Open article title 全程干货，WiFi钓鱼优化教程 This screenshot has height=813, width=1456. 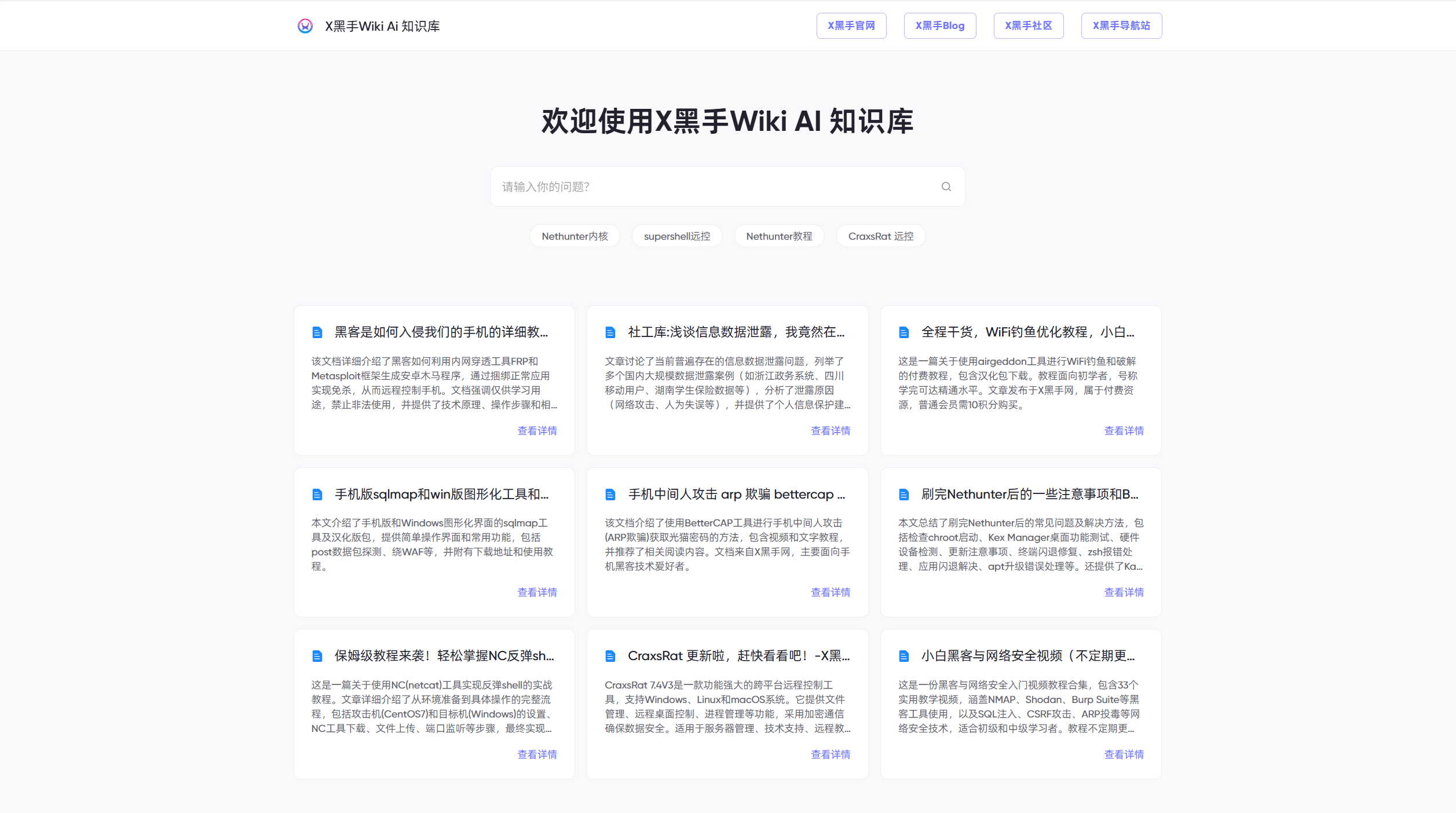[x=1028, y=332]
